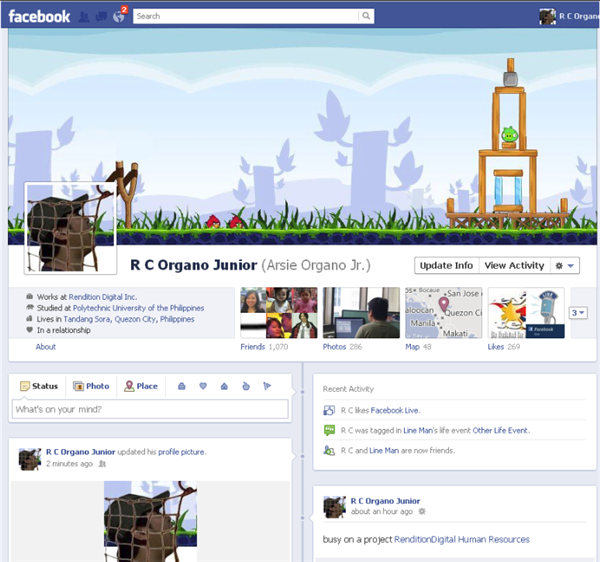The height and width of the screenshot is (562, 600).
Task: Open the messages icon in the header
Action: (x=101, y=17)
